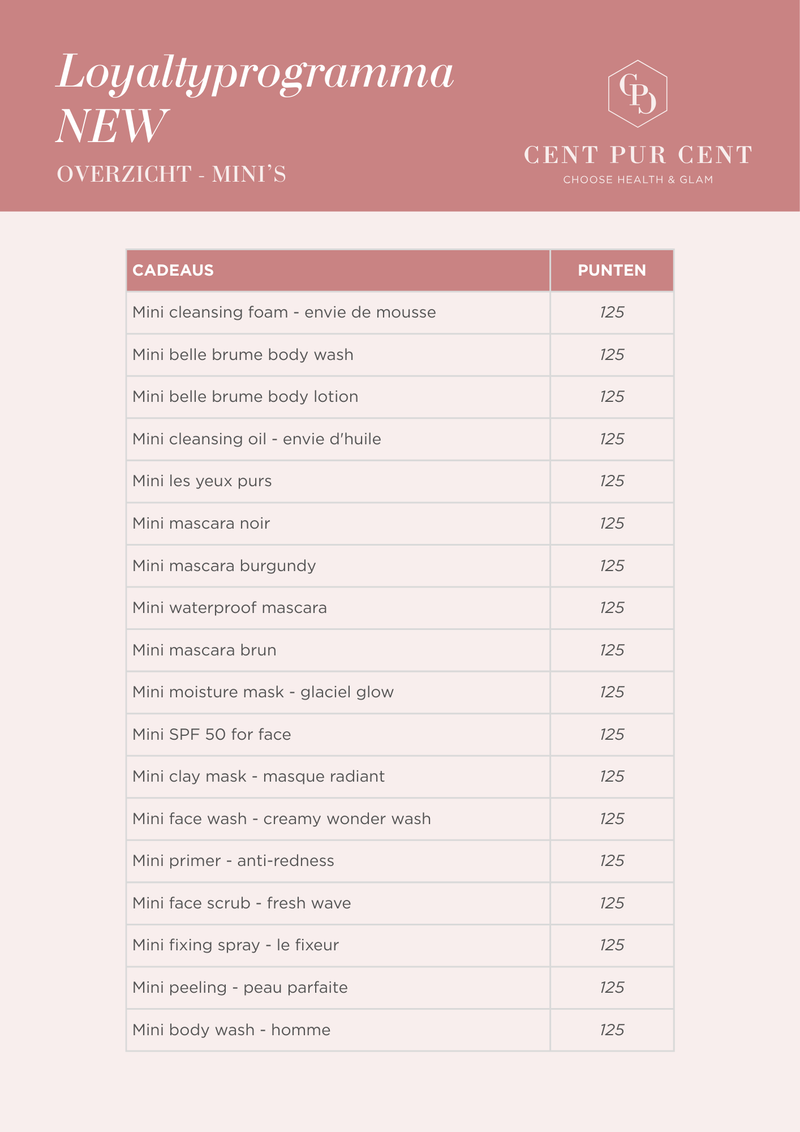This screenshot has height=1132, width=800.
Task: Click the PUNTEN column header
Action: tap(612, 270)
